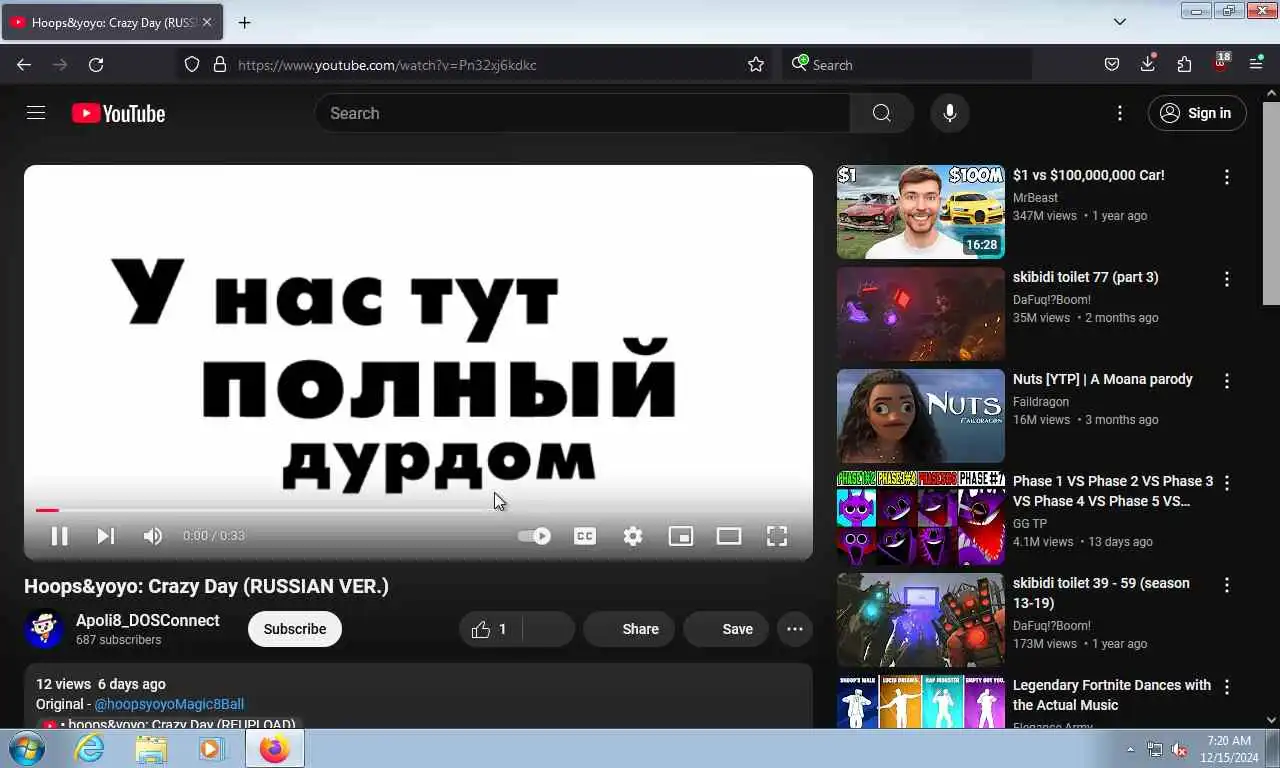Click the muted volume tray icon

click(x=1180, y=749)
